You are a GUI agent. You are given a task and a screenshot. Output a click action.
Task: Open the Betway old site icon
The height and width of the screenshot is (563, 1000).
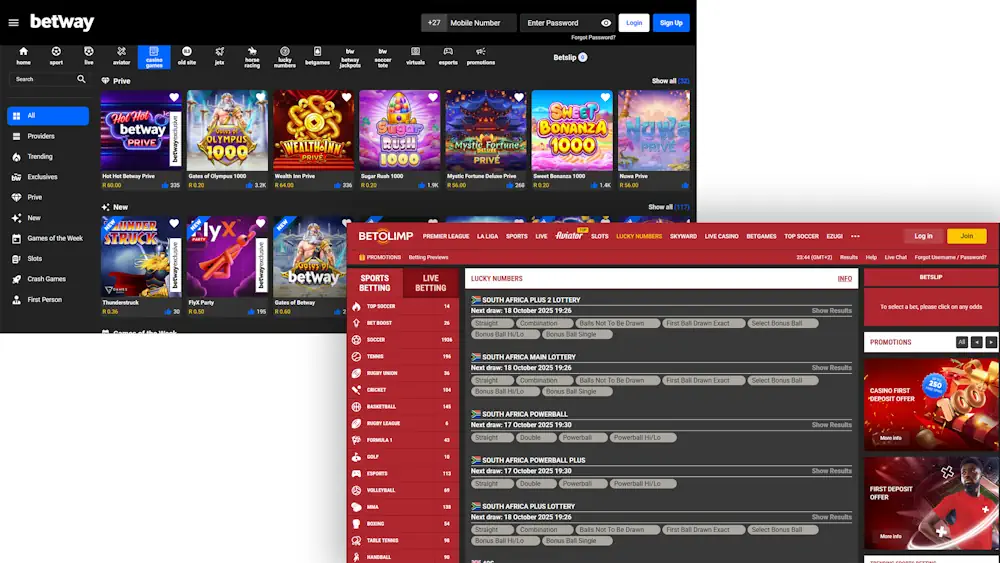(187, 56)
